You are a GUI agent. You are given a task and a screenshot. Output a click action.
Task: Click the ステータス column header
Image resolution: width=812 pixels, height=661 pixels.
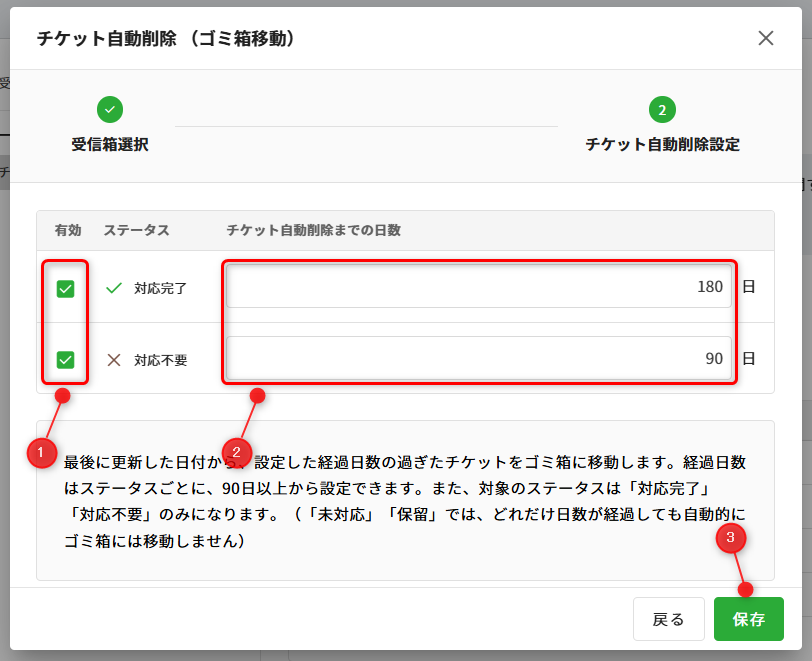click(136, 230)
